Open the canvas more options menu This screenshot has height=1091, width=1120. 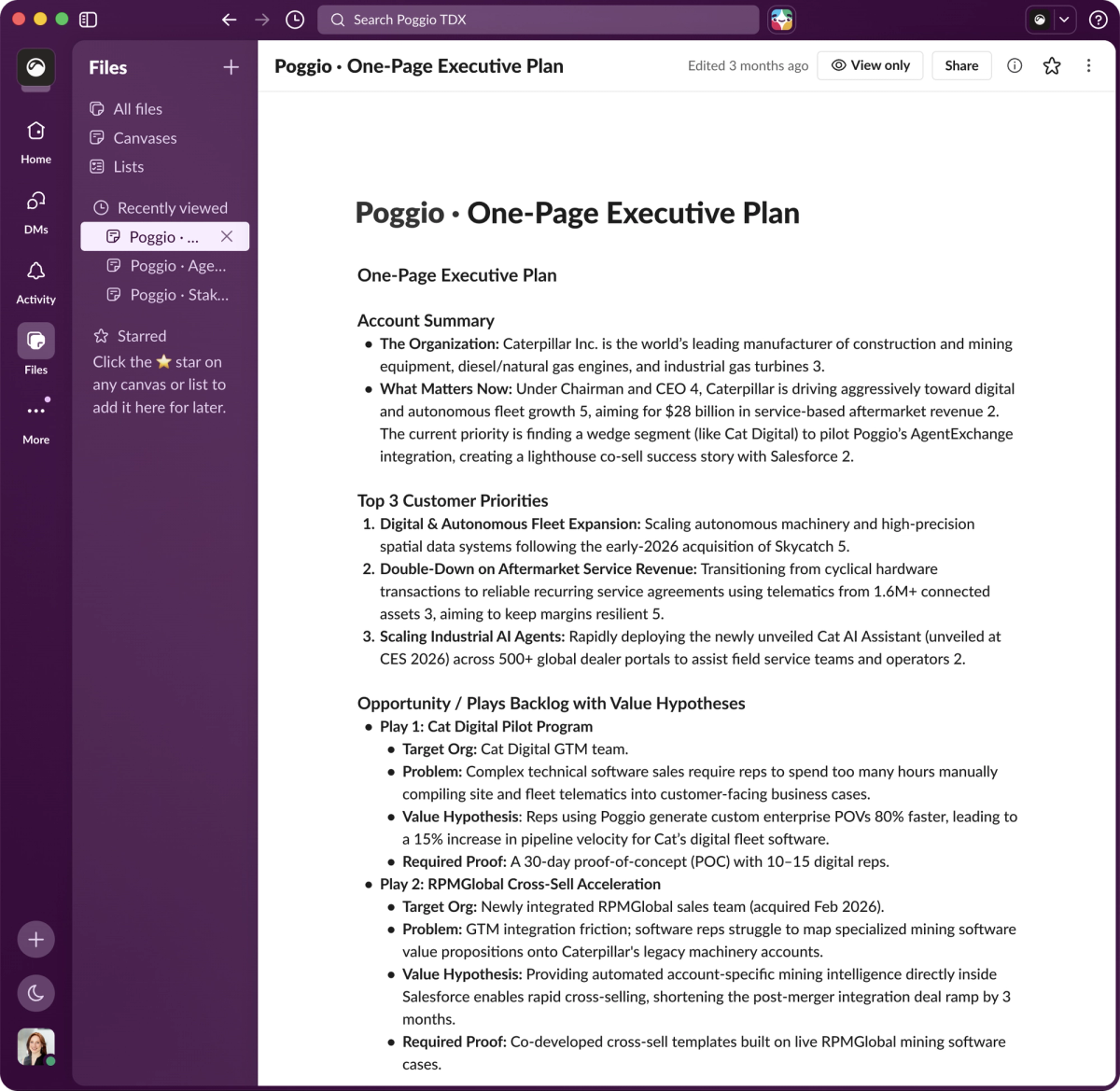[1088, 65]
